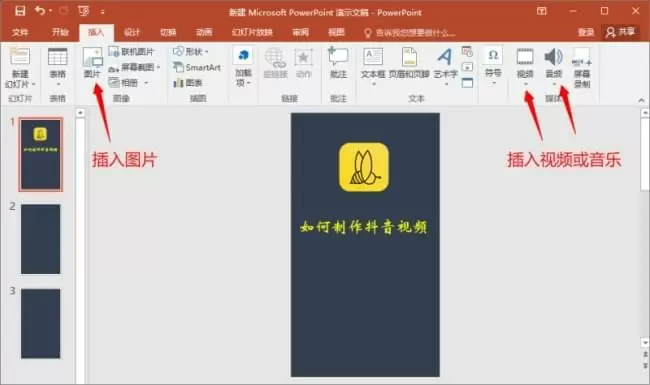The image size is (650, 385).
Task: Insert a Chart (图表)
Action: pos(188,83)
